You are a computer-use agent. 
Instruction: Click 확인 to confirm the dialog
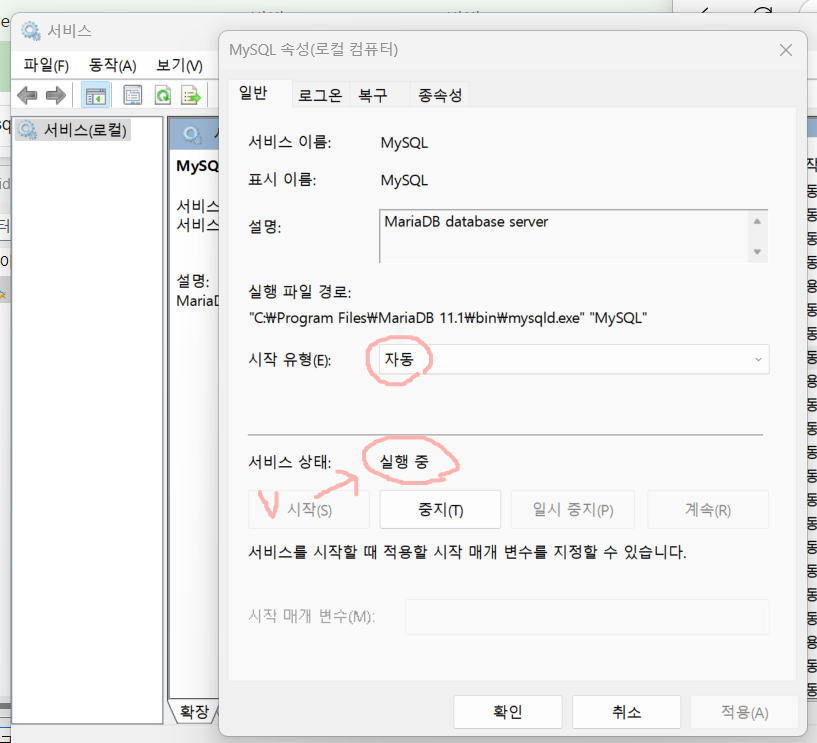[507, 712]
